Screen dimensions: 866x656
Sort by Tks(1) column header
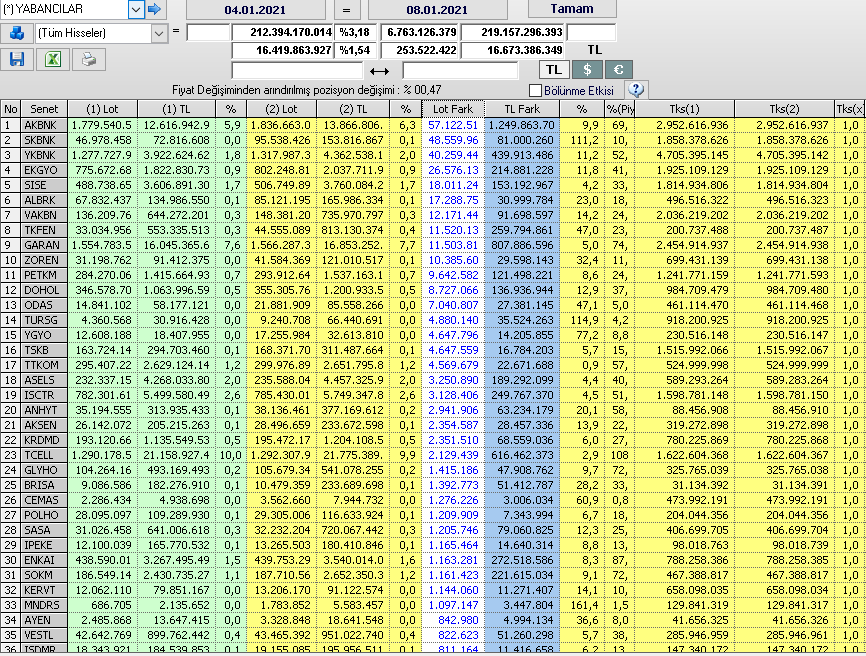(x=684, y=109)
